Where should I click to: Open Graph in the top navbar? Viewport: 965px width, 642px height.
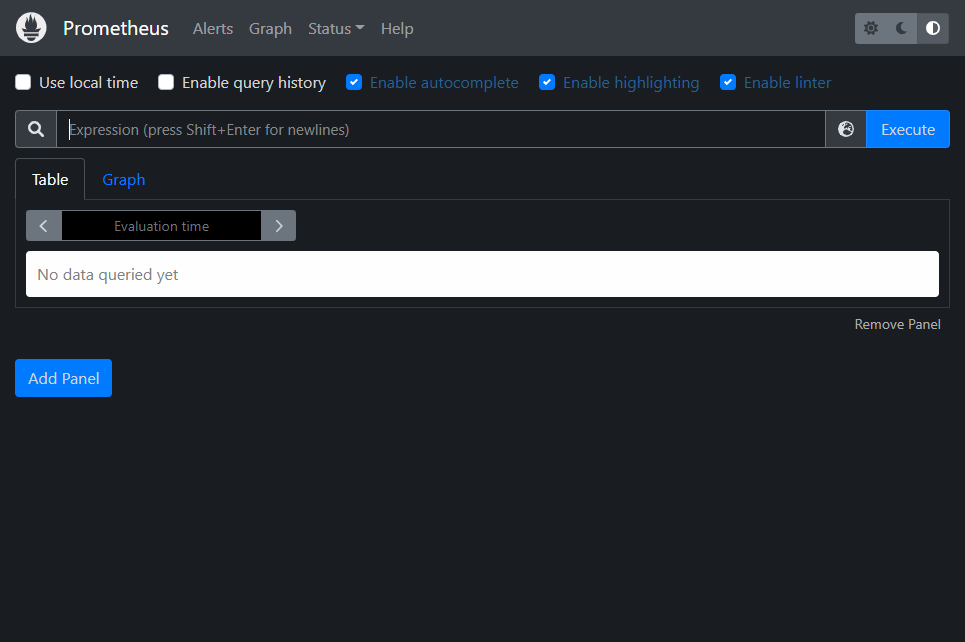pyautogui.click(x=270, y=28)
